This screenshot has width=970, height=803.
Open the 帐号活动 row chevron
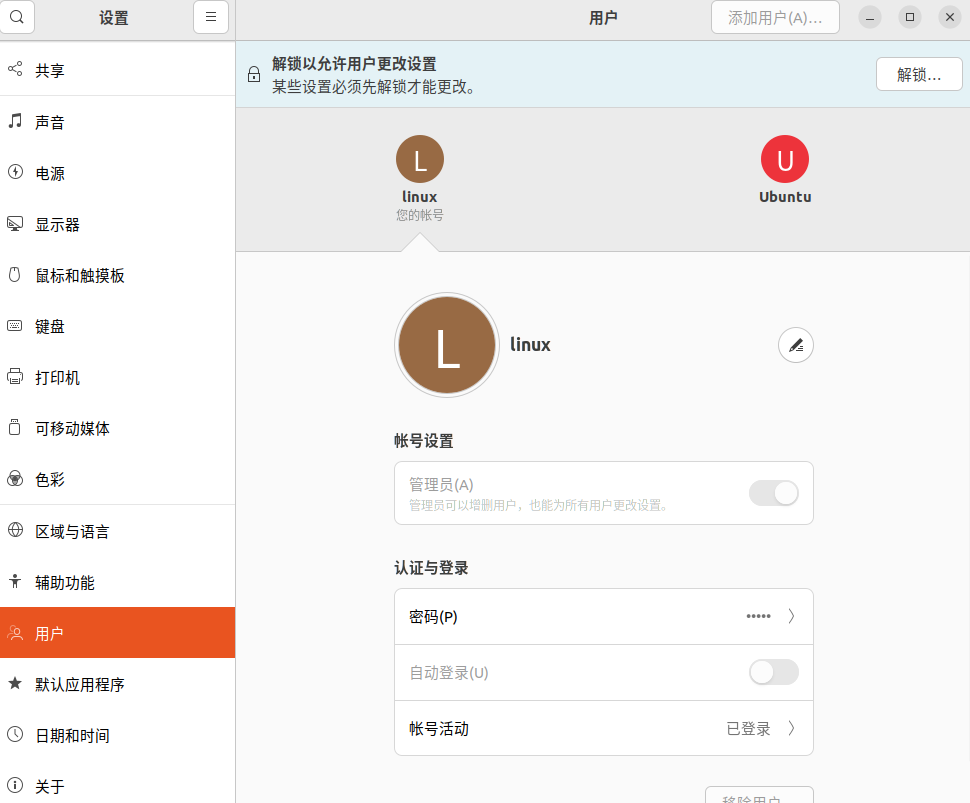(791, 728)
